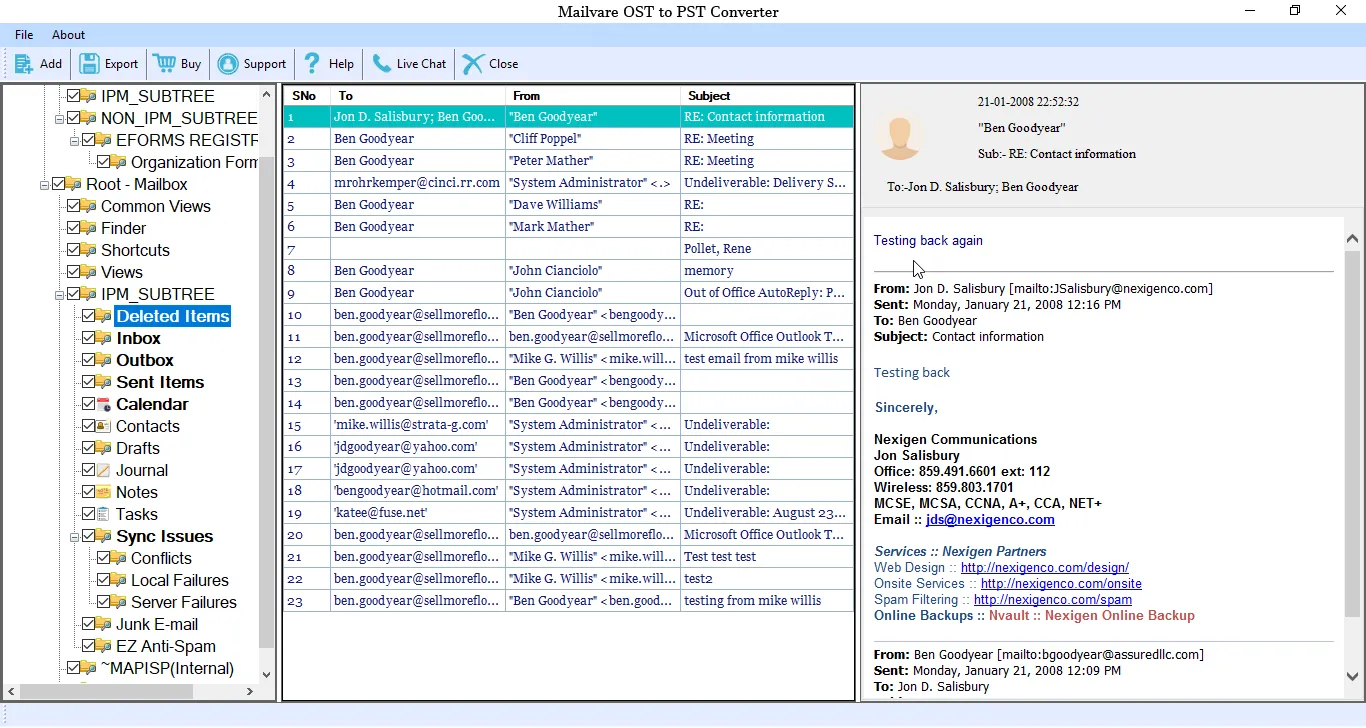This screenshot has height=728, width=1366.
Task: Uncheck the EZ Anti-Spam checkbox
Action: [89, 646]
